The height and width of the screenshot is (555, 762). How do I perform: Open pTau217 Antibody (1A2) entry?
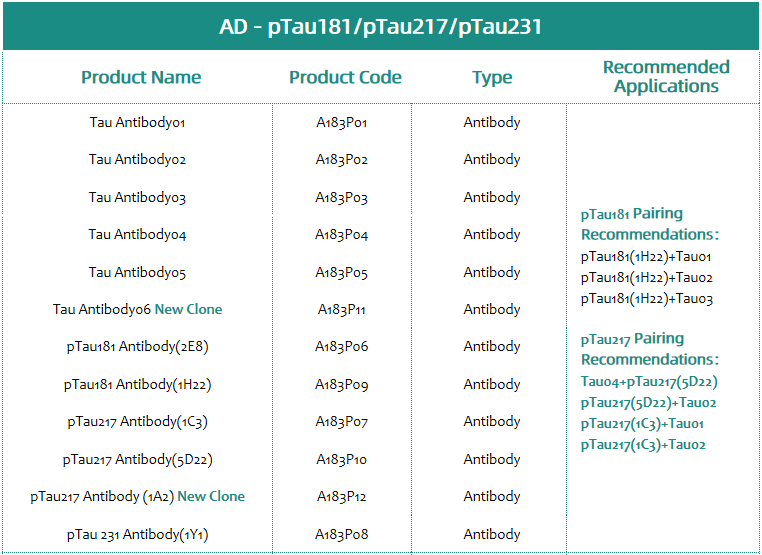pos(102,497)
